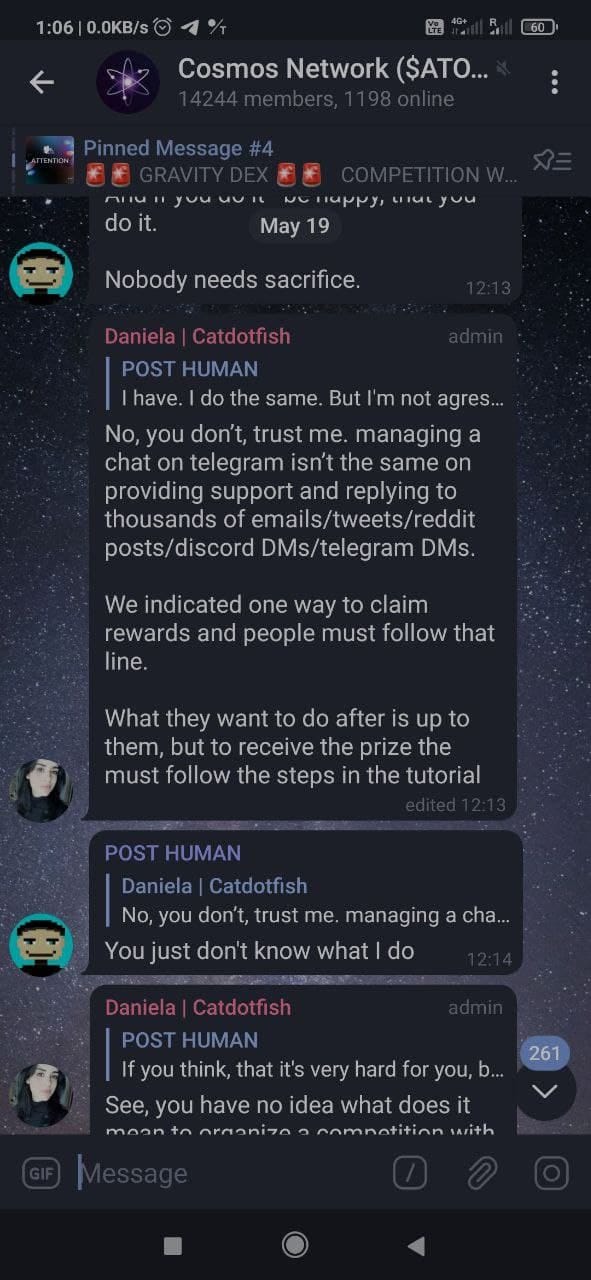The image size is (591, 1280).
Task: Tap Android home navigation button
Action: pos(295,1244)
